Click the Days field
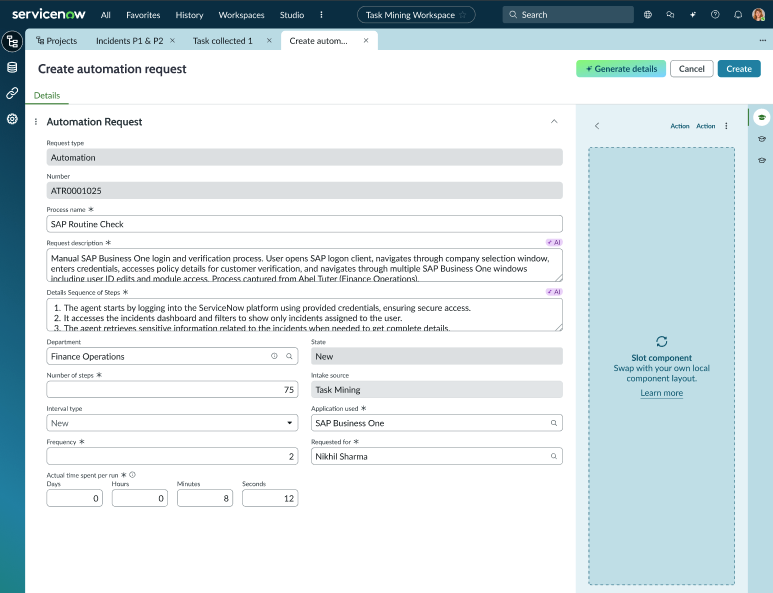 coord(74,498)
